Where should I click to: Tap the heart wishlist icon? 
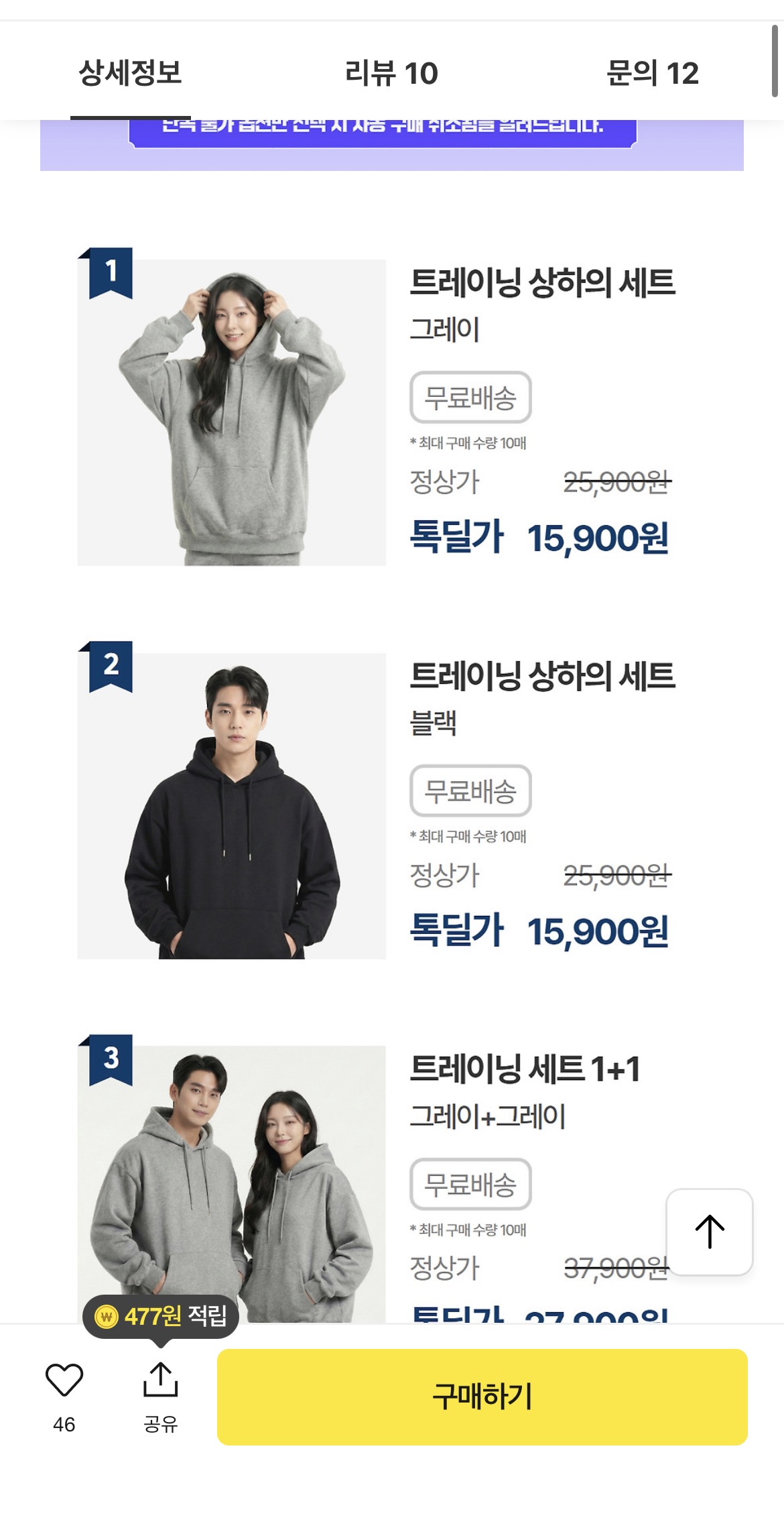click(x=64, y=1380)
